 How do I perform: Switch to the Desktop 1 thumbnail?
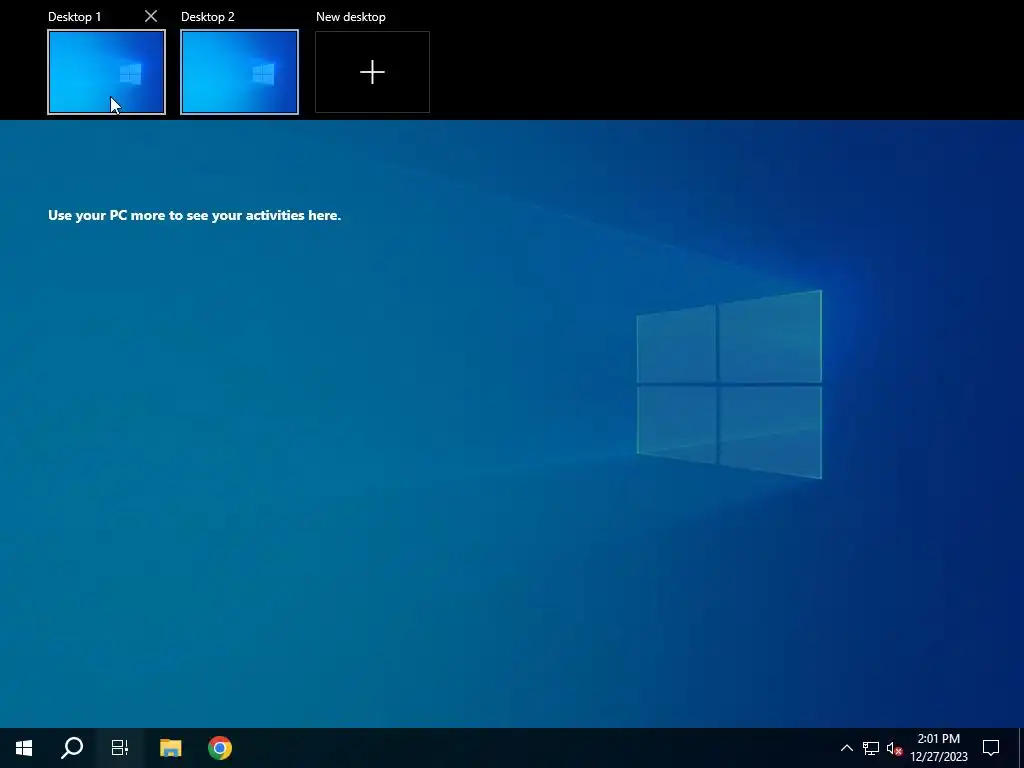pyautogui.click(x=106, y=72)
